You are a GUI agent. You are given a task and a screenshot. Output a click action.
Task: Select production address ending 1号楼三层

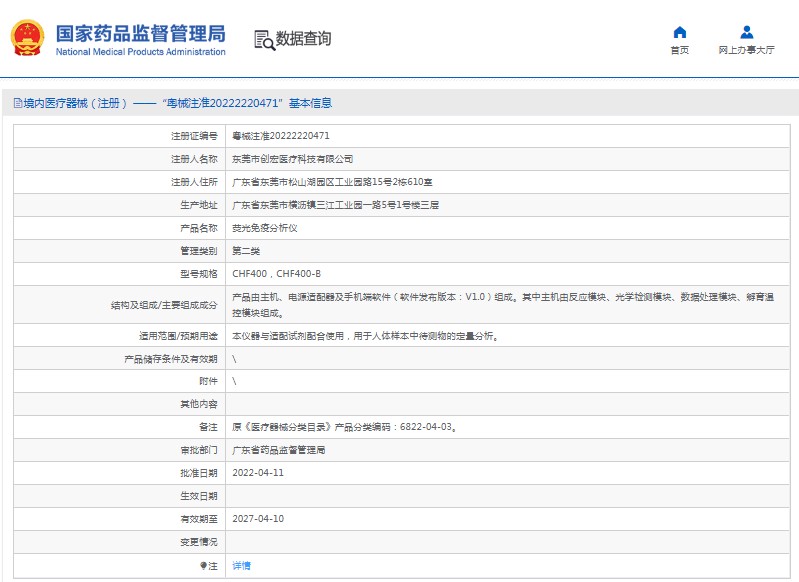(x=335, y=205)
